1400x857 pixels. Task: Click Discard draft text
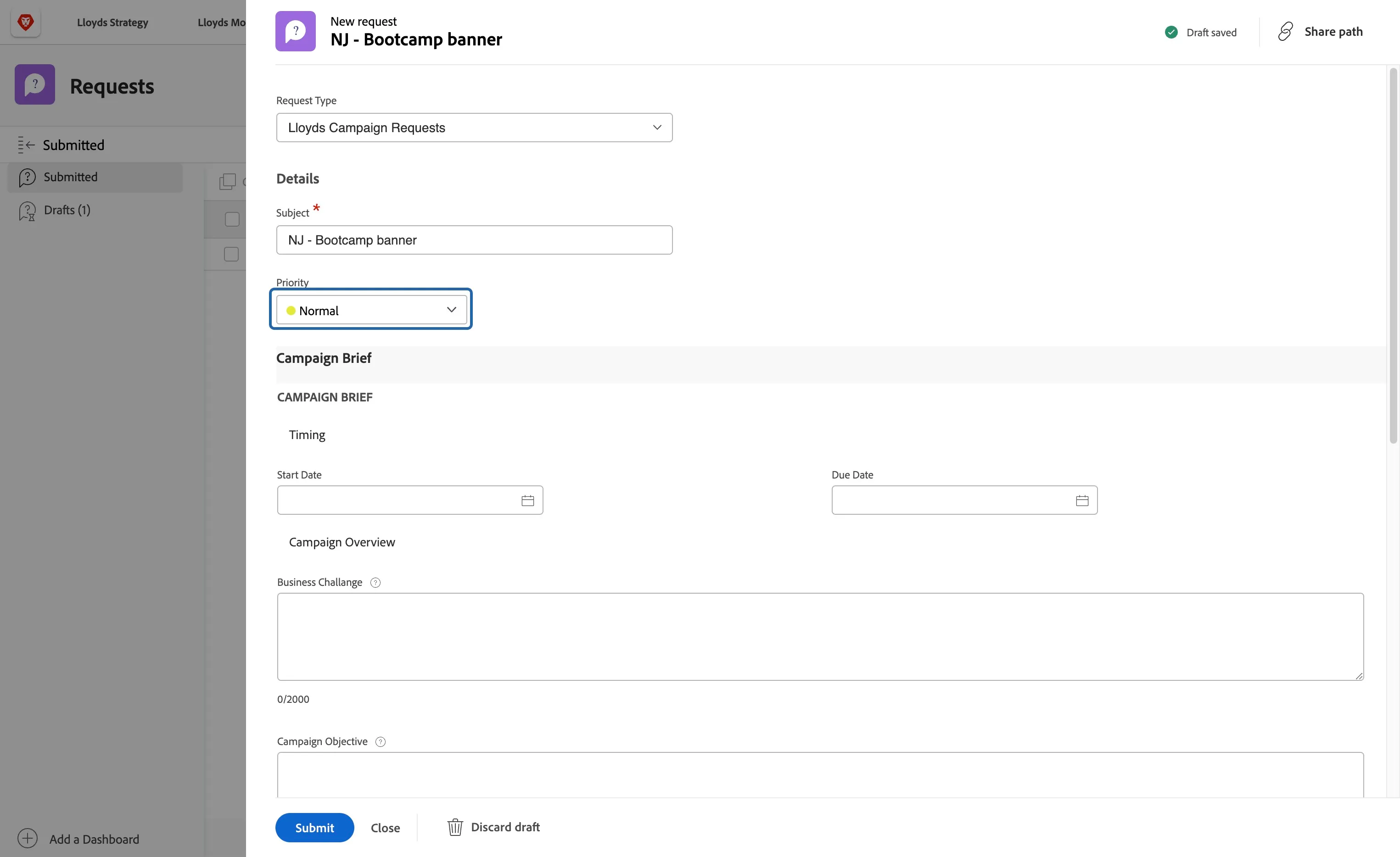505,827
